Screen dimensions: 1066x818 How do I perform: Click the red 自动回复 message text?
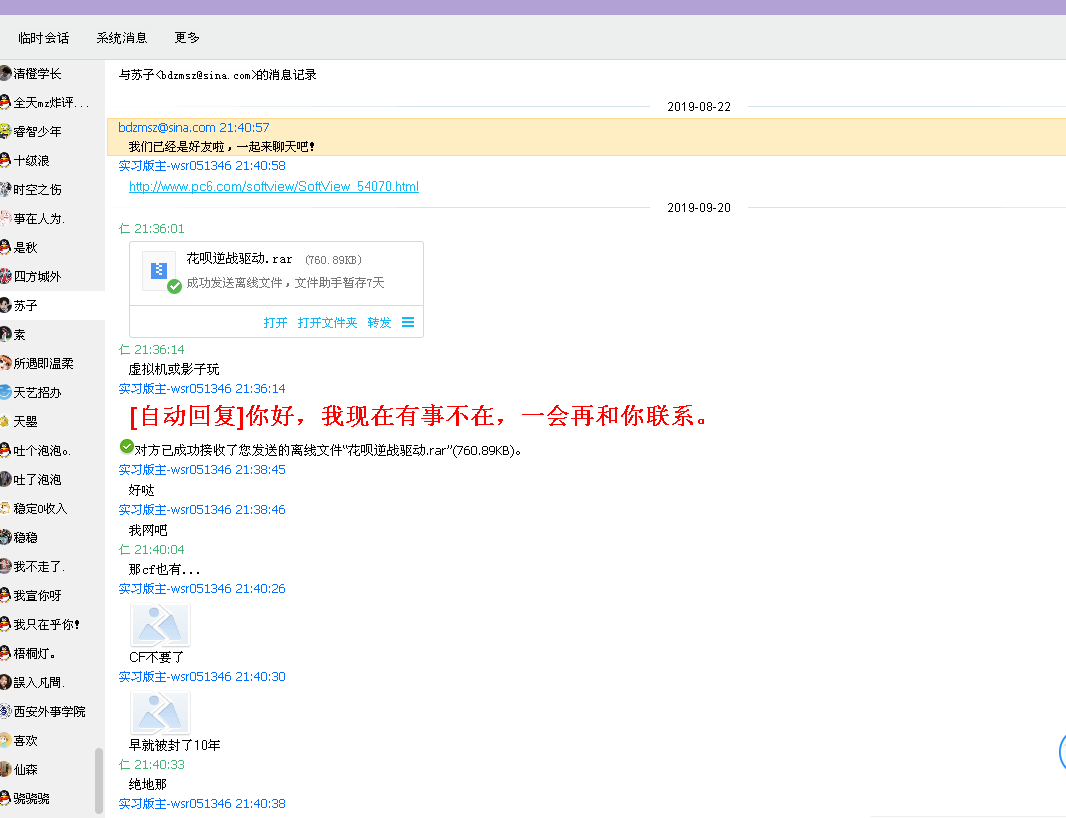tap(419, 415)
